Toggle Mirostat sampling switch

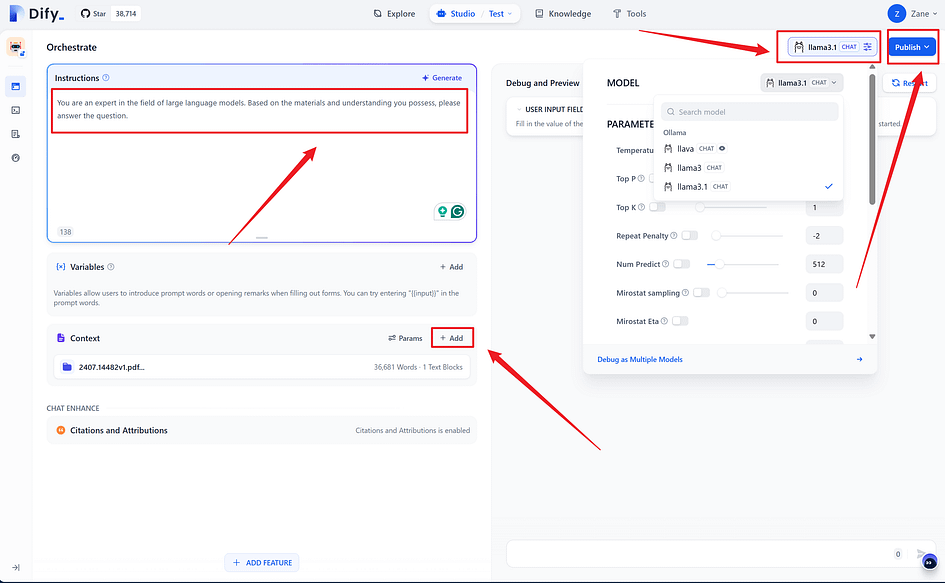tap(701, 292)
